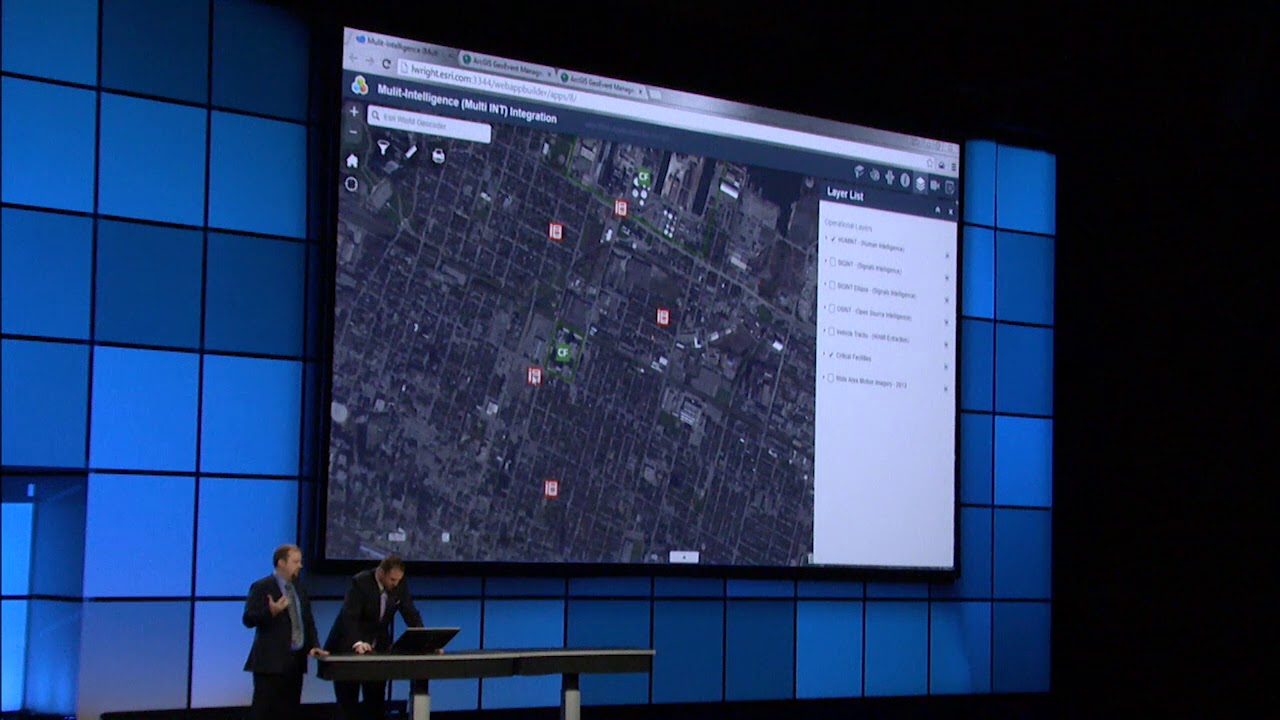Enable Wide Area Motion Imagery layer

click(831, 378)
